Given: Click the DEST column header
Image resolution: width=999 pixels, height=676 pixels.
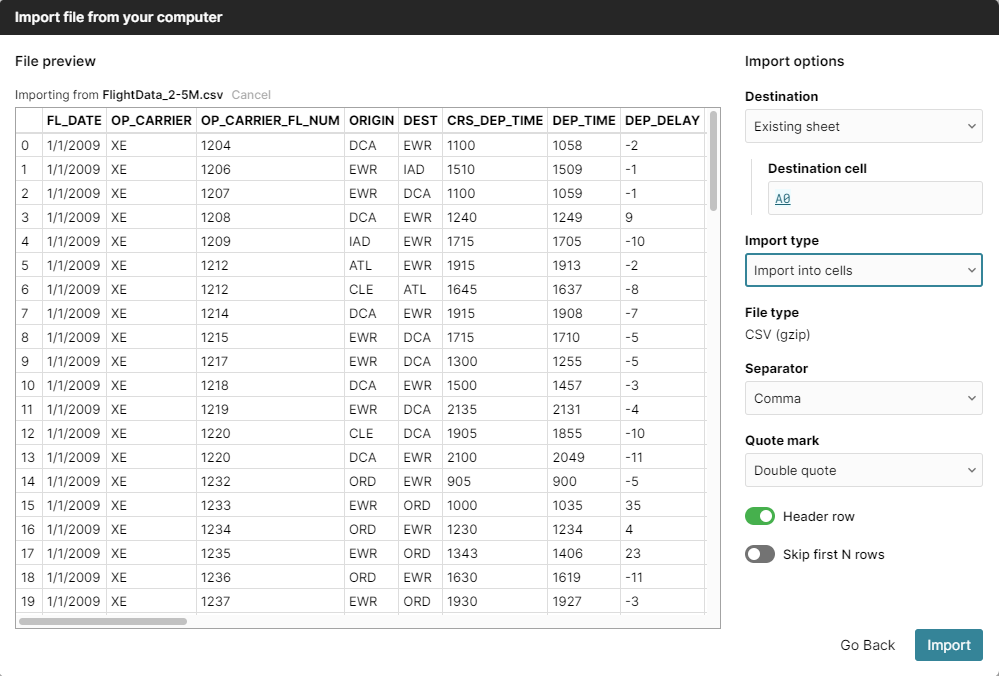Looking at the screenshot, I should [x=420, y=121].
